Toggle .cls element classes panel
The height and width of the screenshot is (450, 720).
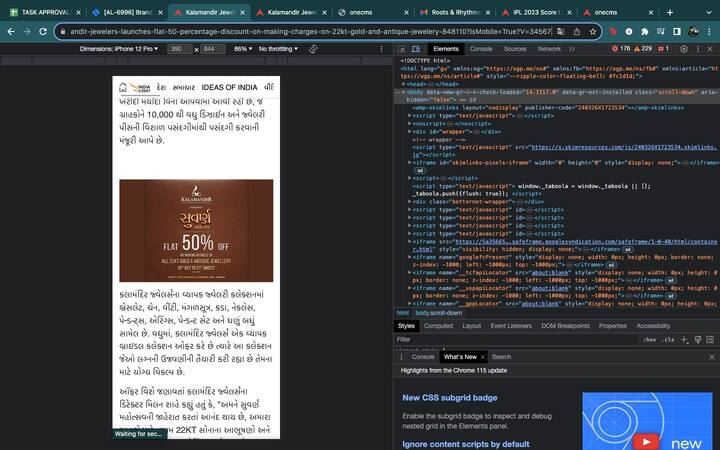click(670, 340)
